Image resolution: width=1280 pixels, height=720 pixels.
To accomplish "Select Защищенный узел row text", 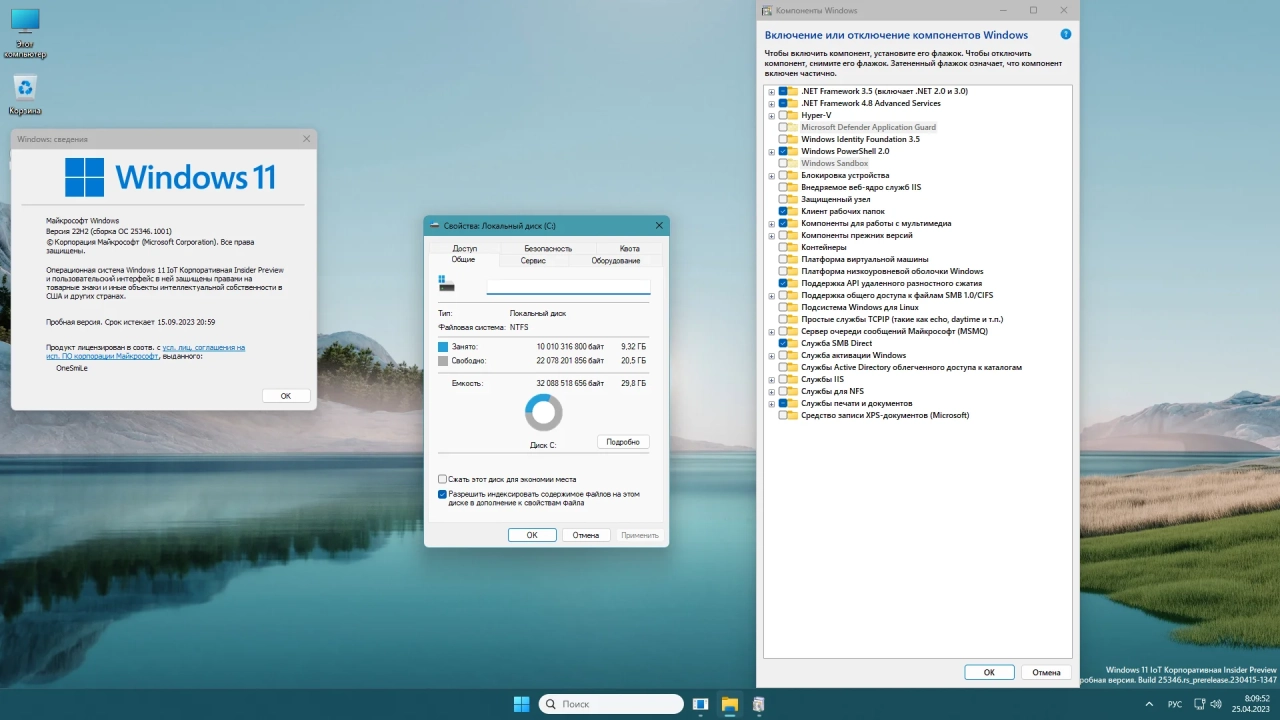I will click(835, 199).
